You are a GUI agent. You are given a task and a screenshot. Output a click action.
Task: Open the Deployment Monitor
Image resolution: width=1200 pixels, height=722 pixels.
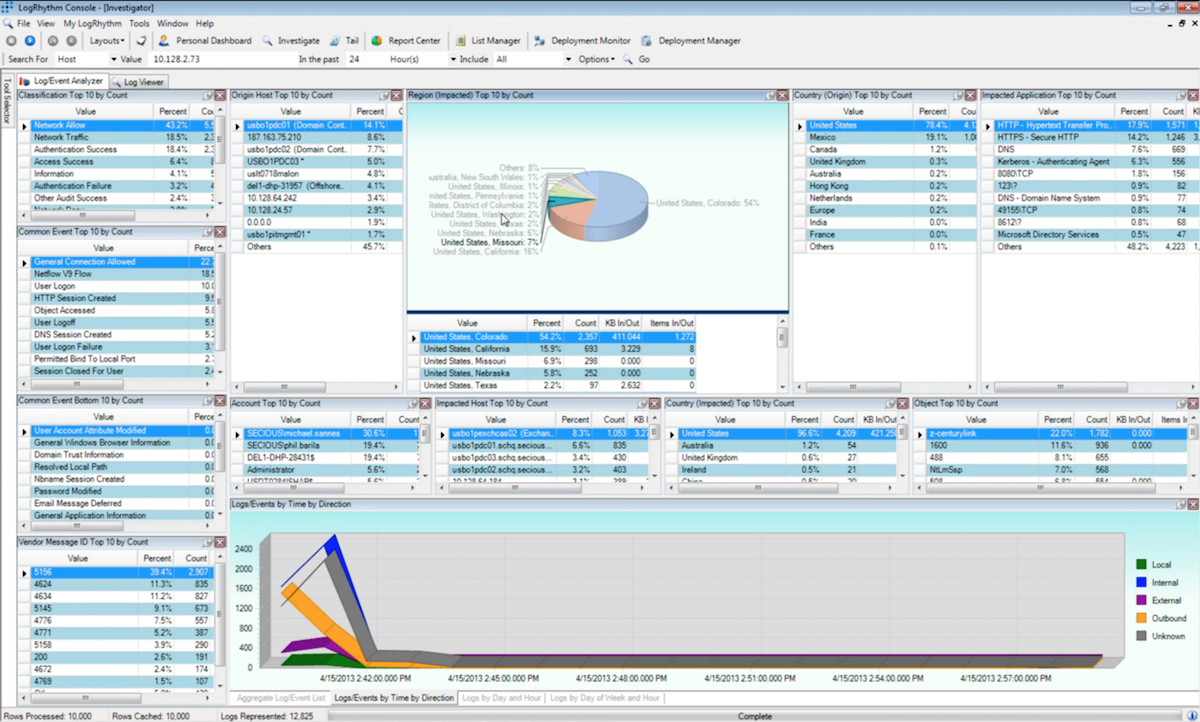583,41
